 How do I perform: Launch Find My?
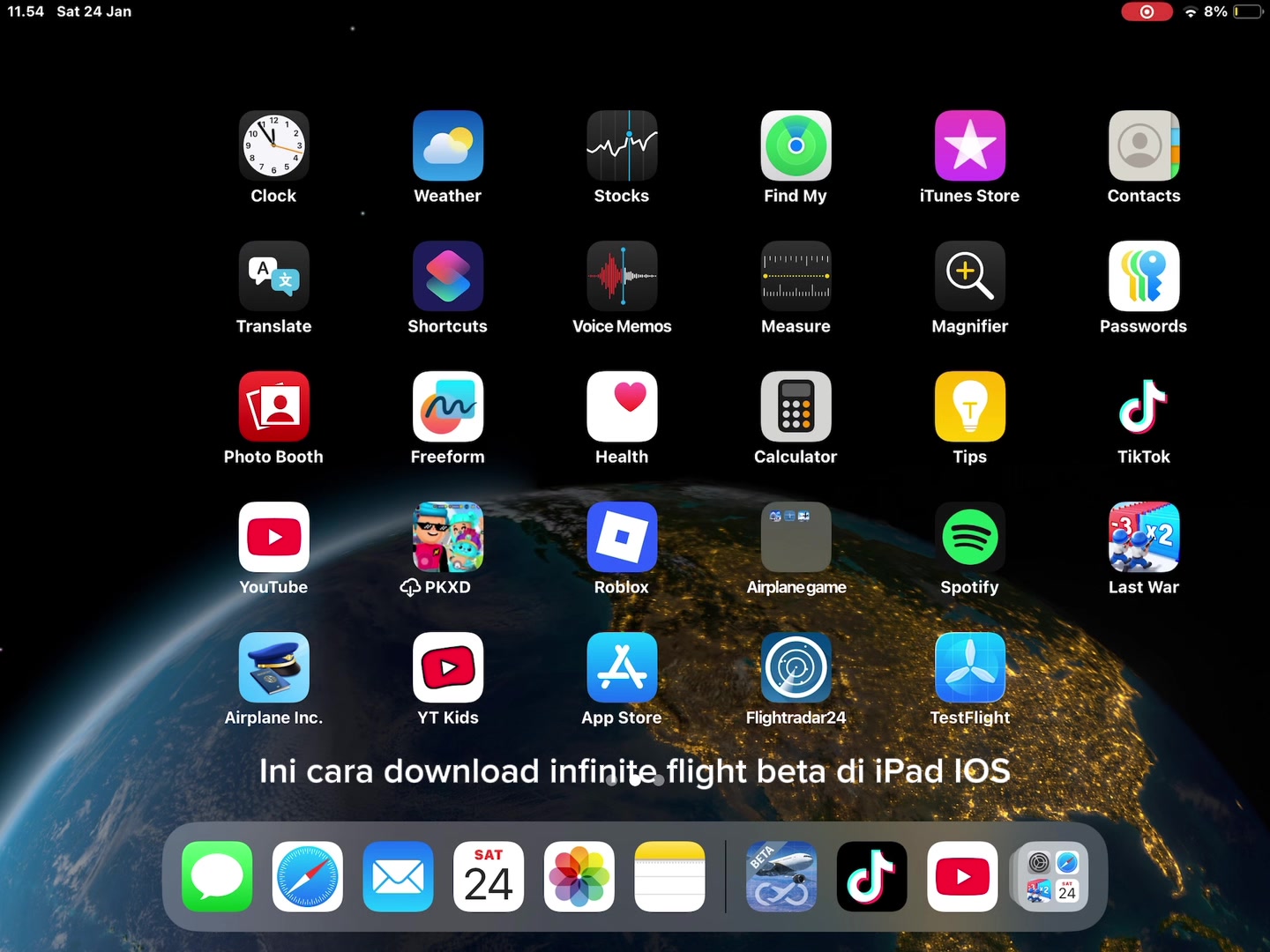coord(796,145)
